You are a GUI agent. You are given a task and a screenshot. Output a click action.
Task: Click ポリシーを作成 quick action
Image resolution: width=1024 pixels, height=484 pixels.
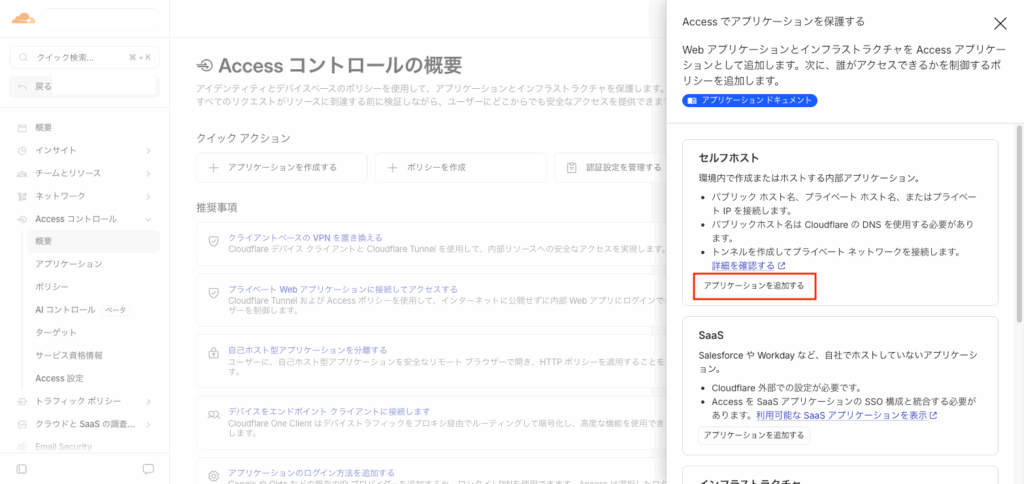[460, 167]
